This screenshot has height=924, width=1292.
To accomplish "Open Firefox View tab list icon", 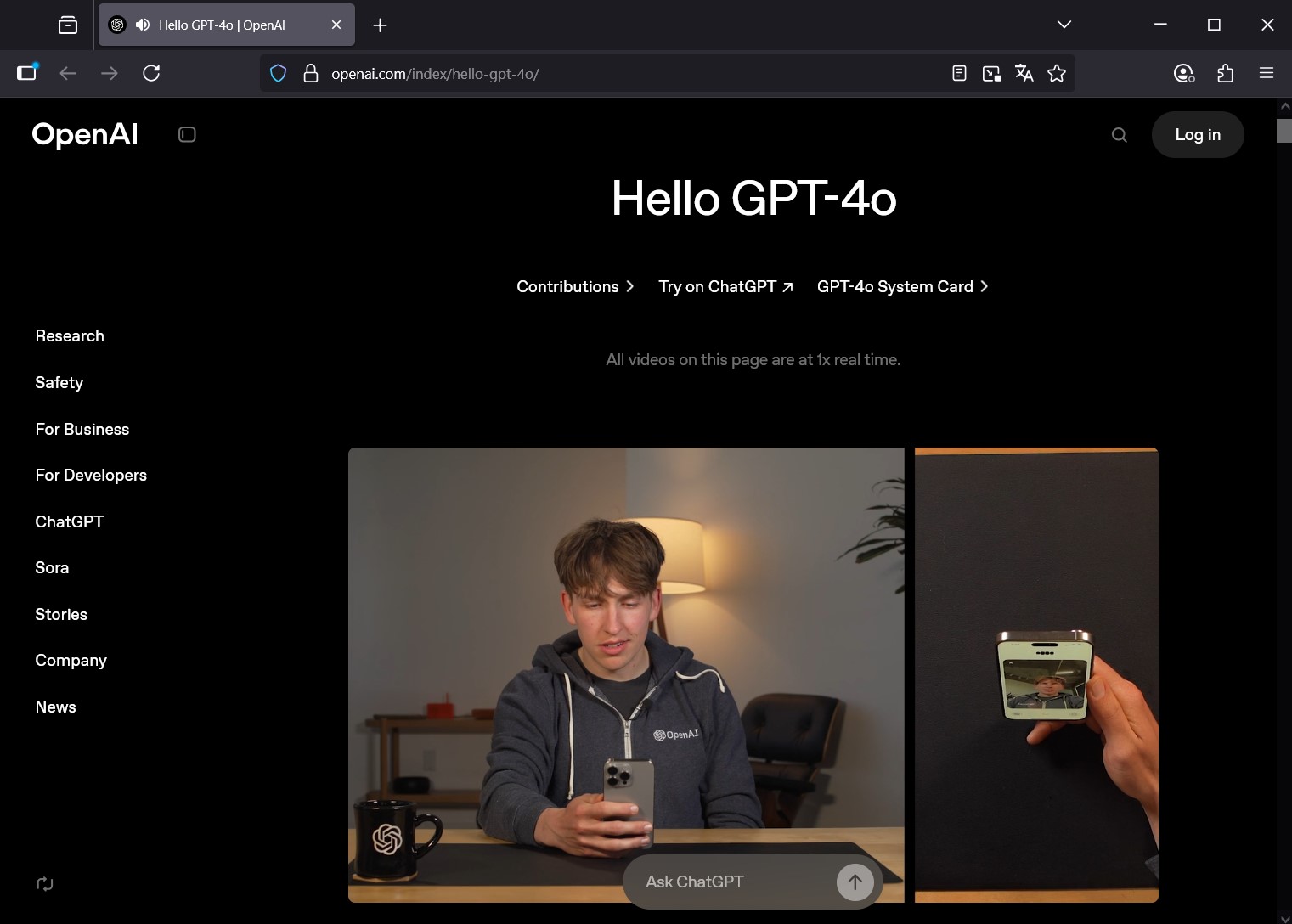I will (x=68, y=25).
